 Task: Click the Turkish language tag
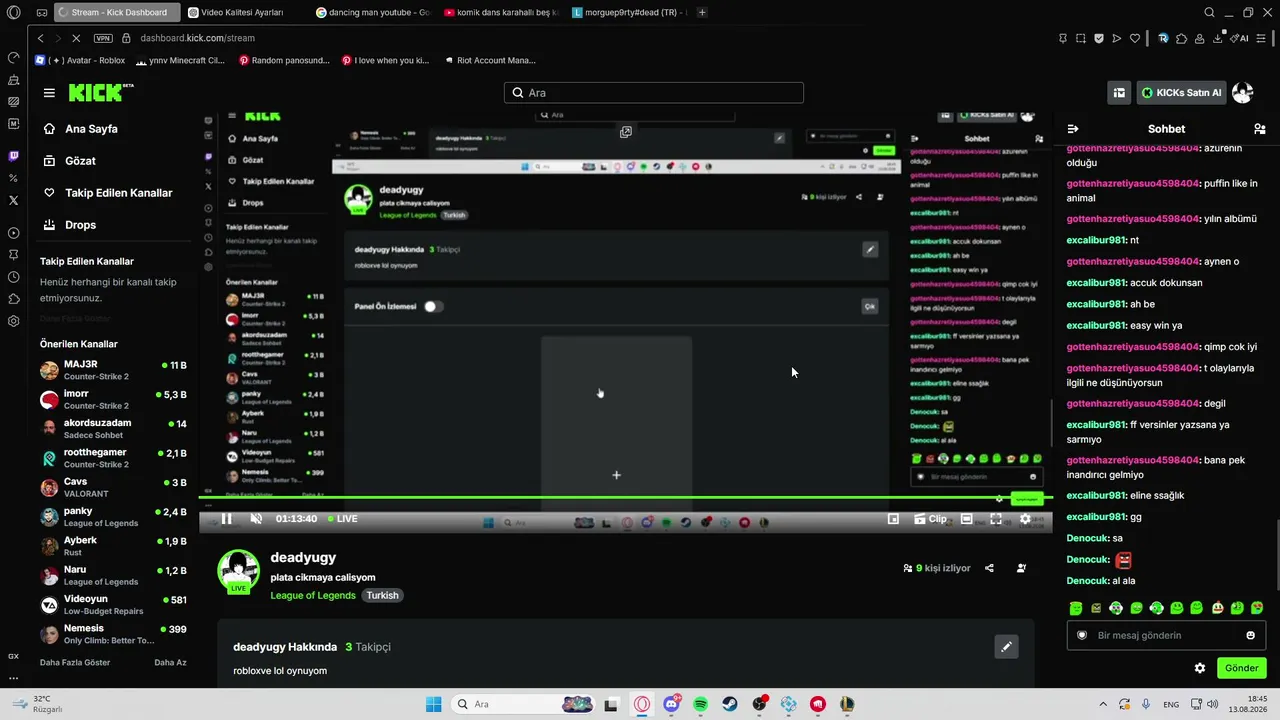pos(382,595)
